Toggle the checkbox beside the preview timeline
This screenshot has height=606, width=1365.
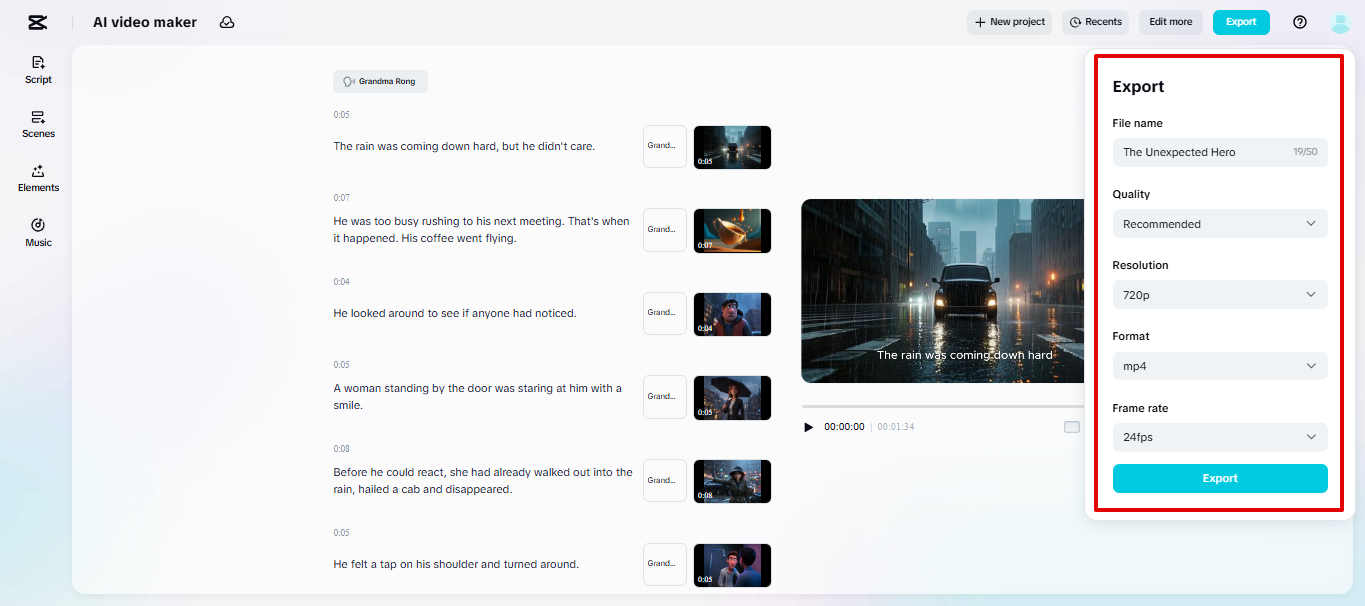[x=1072, y=426]
